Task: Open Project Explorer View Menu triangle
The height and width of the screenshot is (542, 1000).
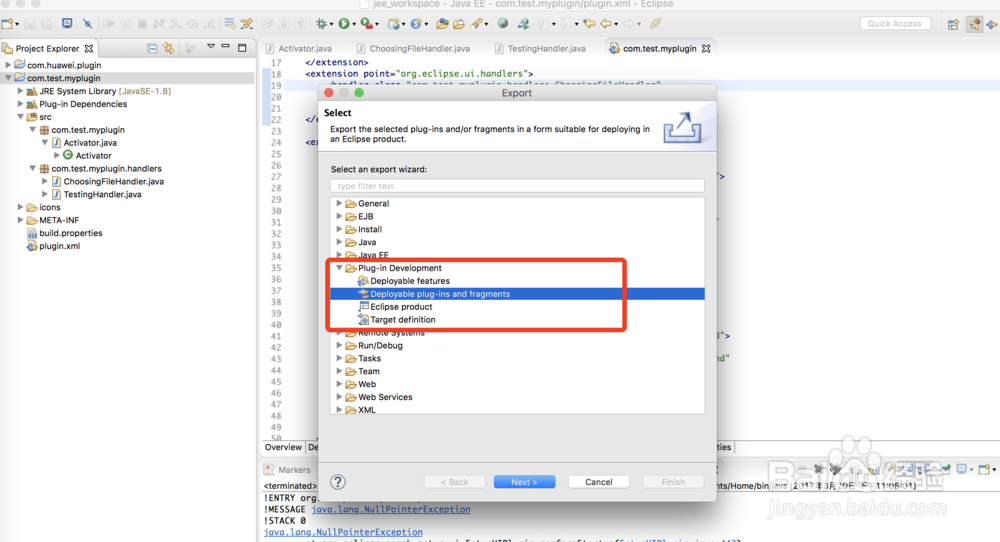Action: coord(210,47)
